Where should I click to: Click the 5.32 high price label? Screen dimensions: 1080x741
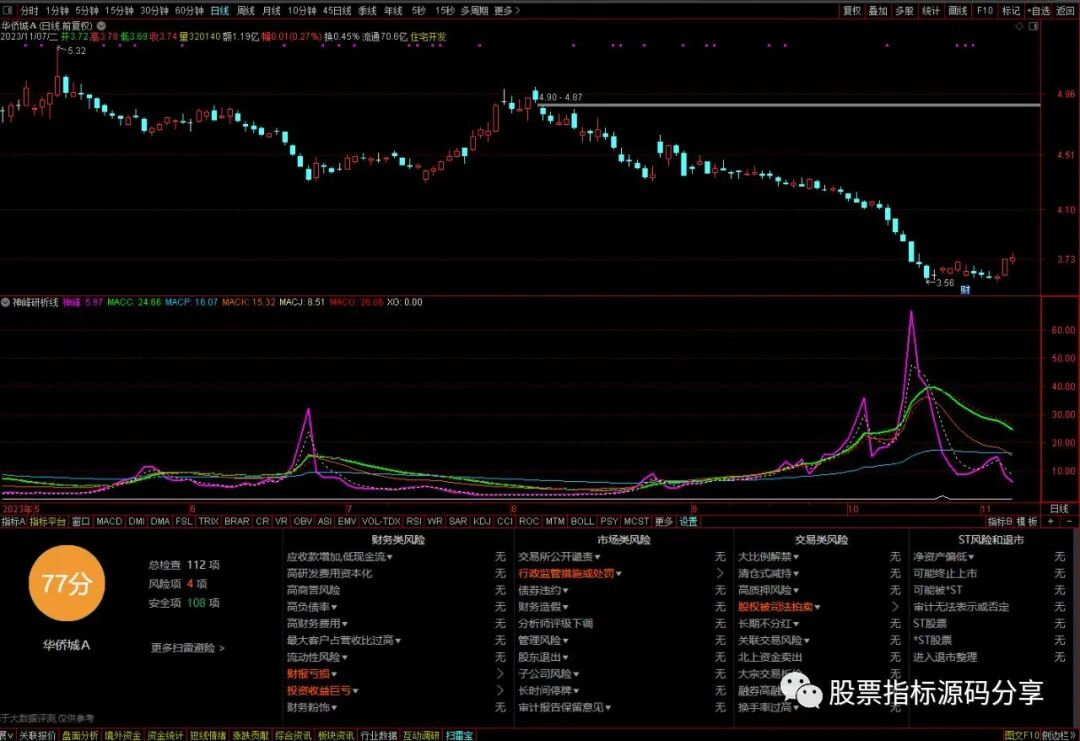(x=76, y=51)
